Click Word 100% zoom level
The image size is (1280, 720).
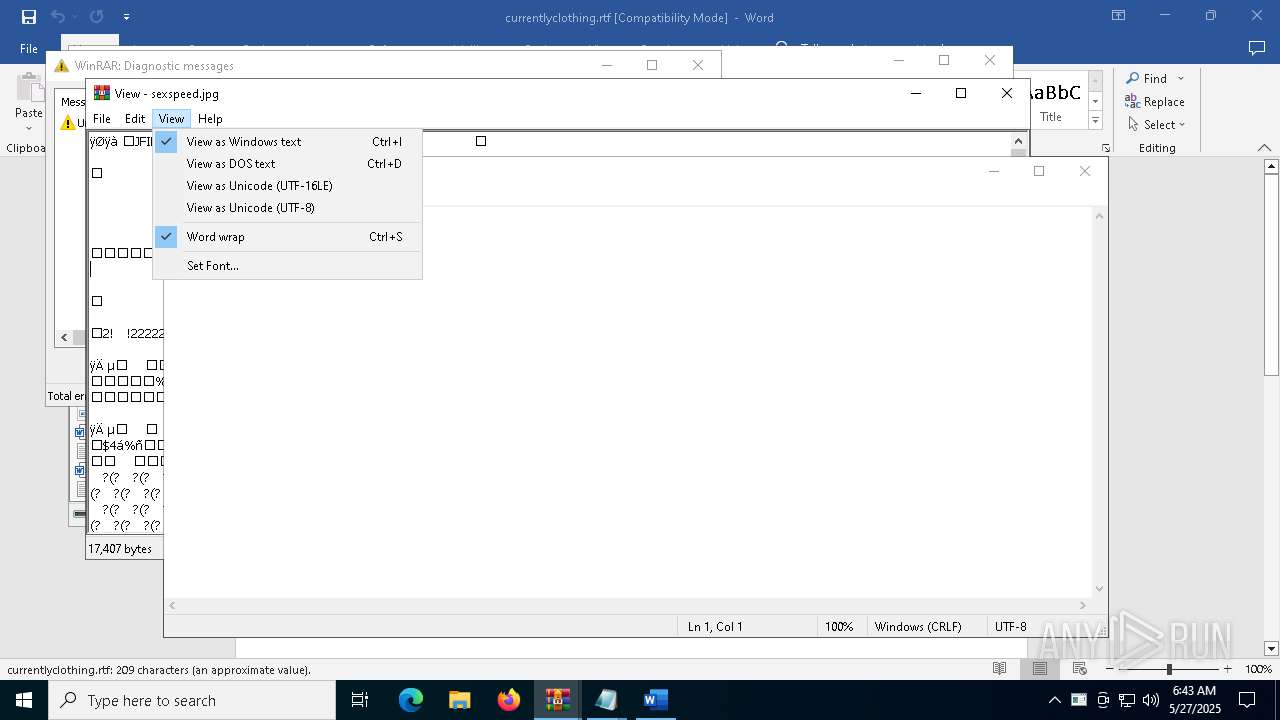click(1258, 669)
